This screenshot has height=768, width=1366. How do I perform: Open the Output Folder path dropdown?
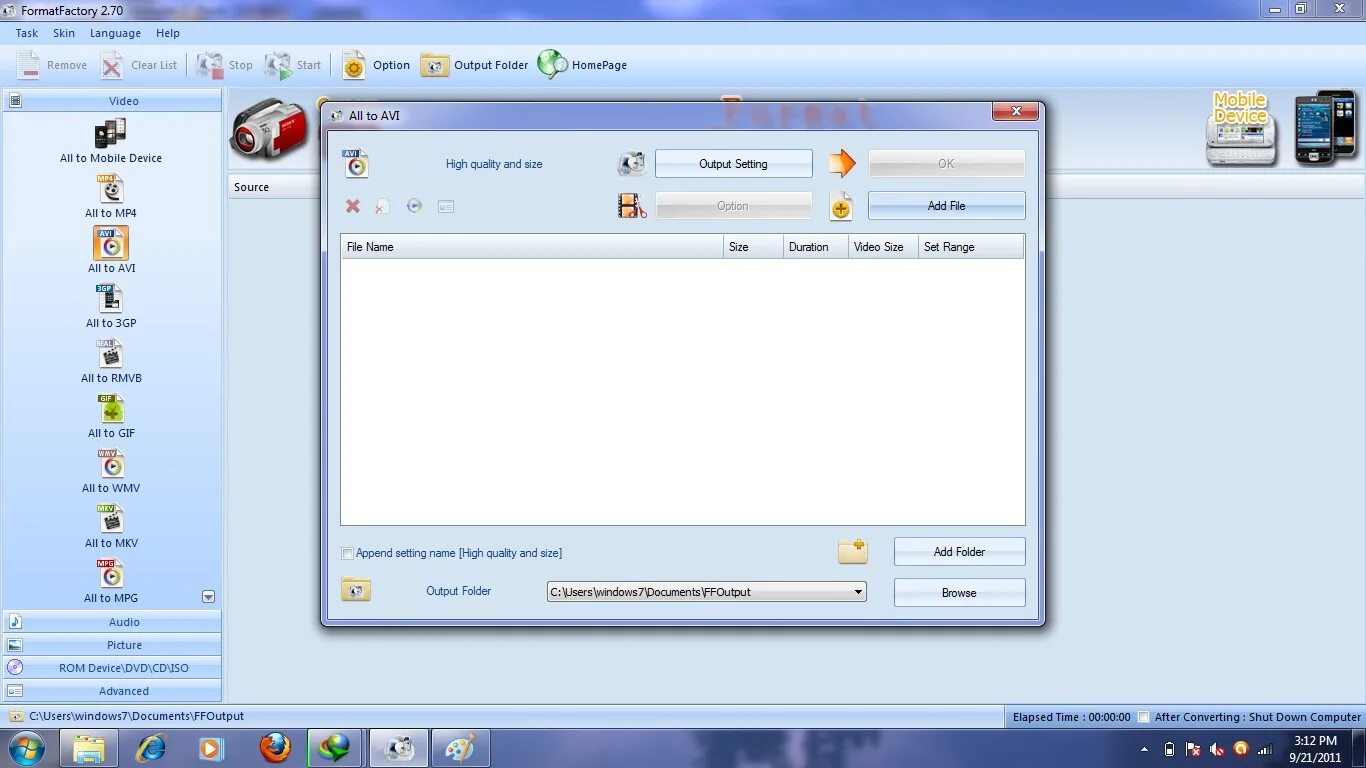[858, 592]
